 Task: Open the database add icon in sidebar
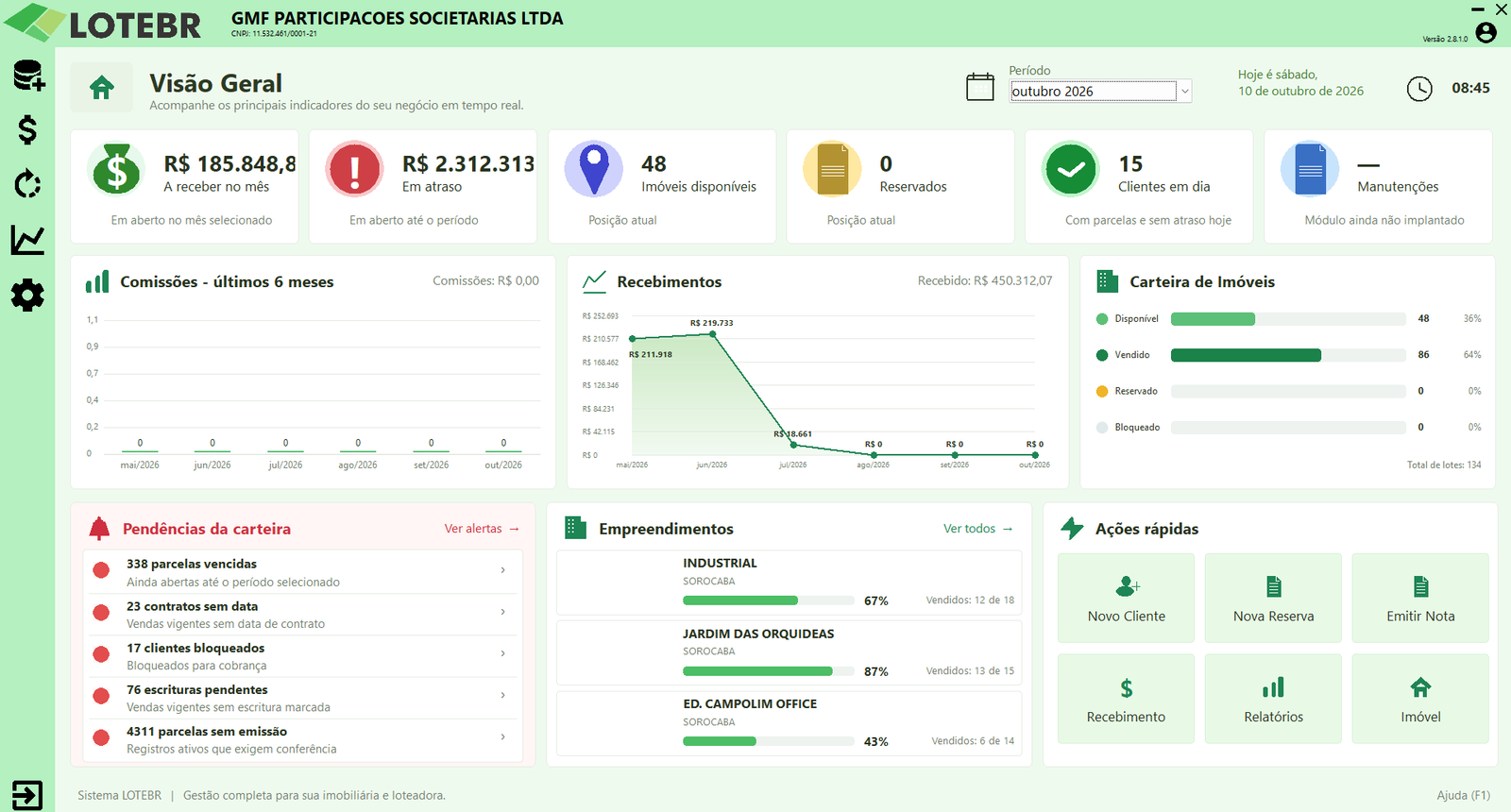tap(28, 76)
